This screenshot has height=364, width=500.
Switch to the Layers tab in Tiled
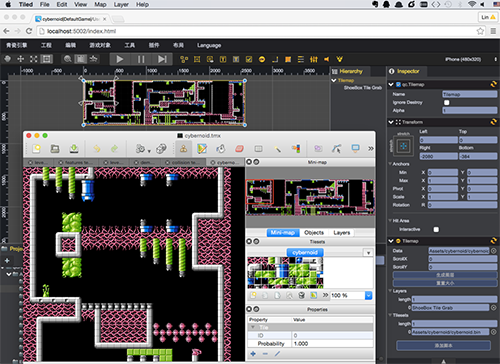342,233
